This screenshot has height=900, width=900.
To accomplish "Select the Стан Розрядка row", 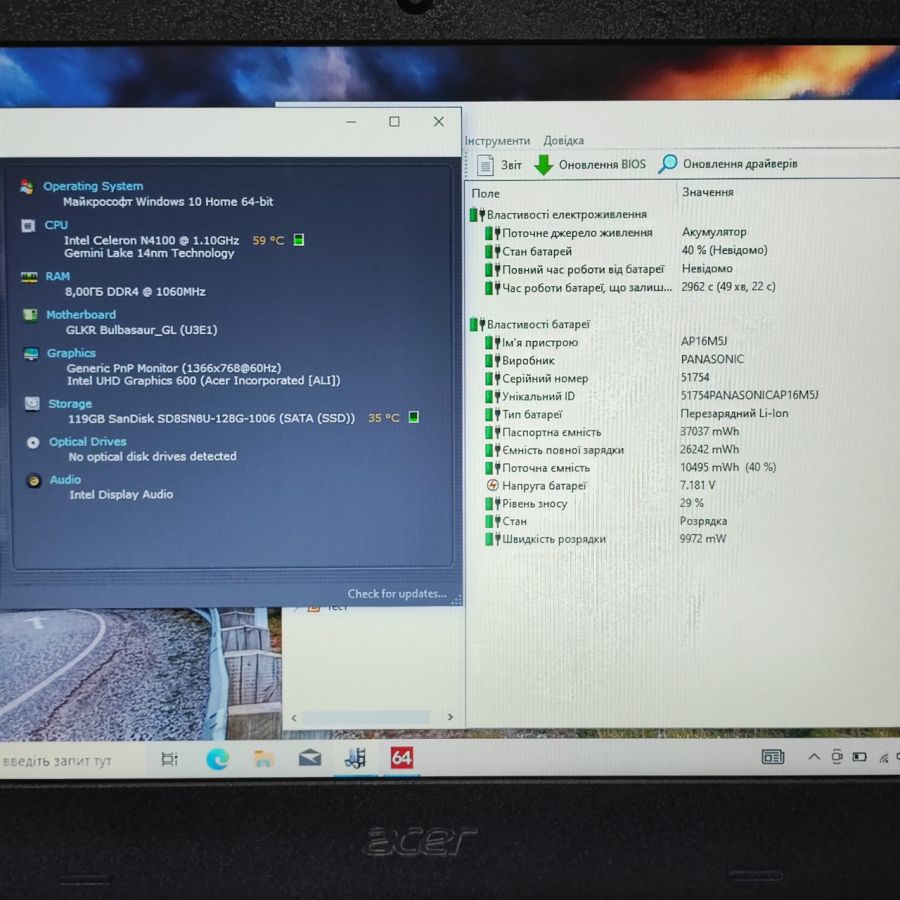I will pos(606,521).
